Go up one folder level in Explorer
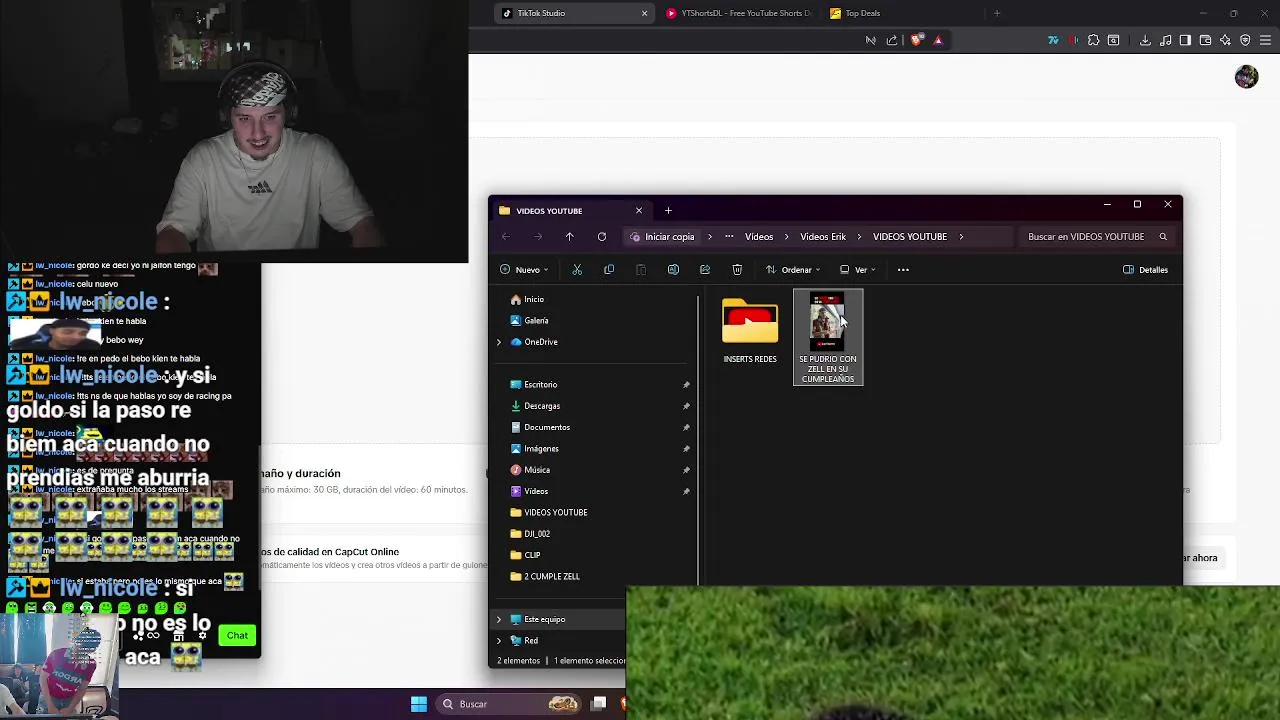1280x720 pixels. point(569,237)
